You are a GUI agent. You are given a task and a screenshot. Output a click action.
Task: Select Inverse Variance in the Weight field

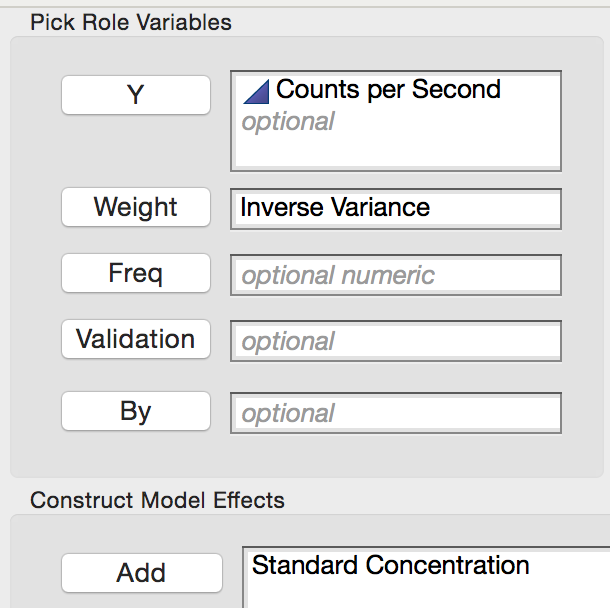tap(396, 209)
